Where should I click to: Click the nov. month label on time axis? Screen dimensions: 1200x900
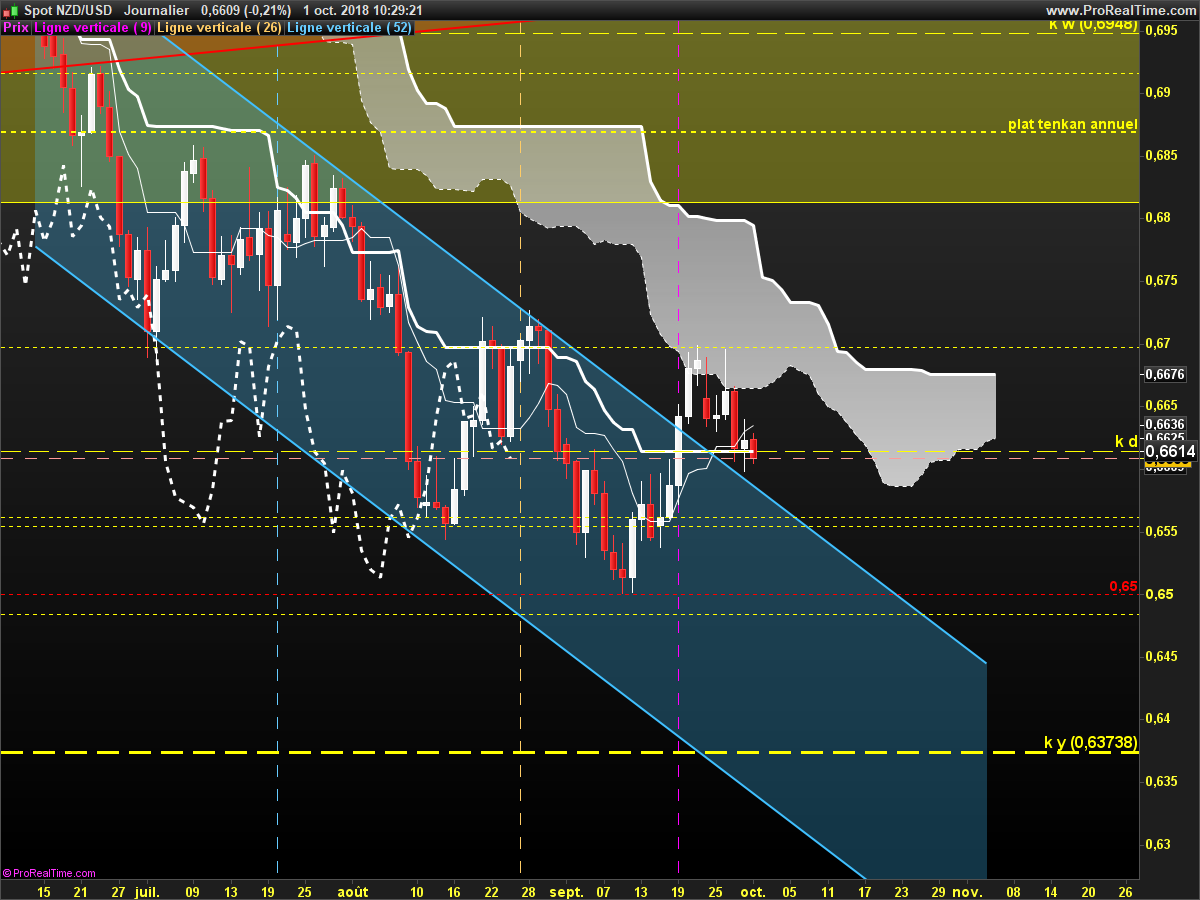point(967,890)
